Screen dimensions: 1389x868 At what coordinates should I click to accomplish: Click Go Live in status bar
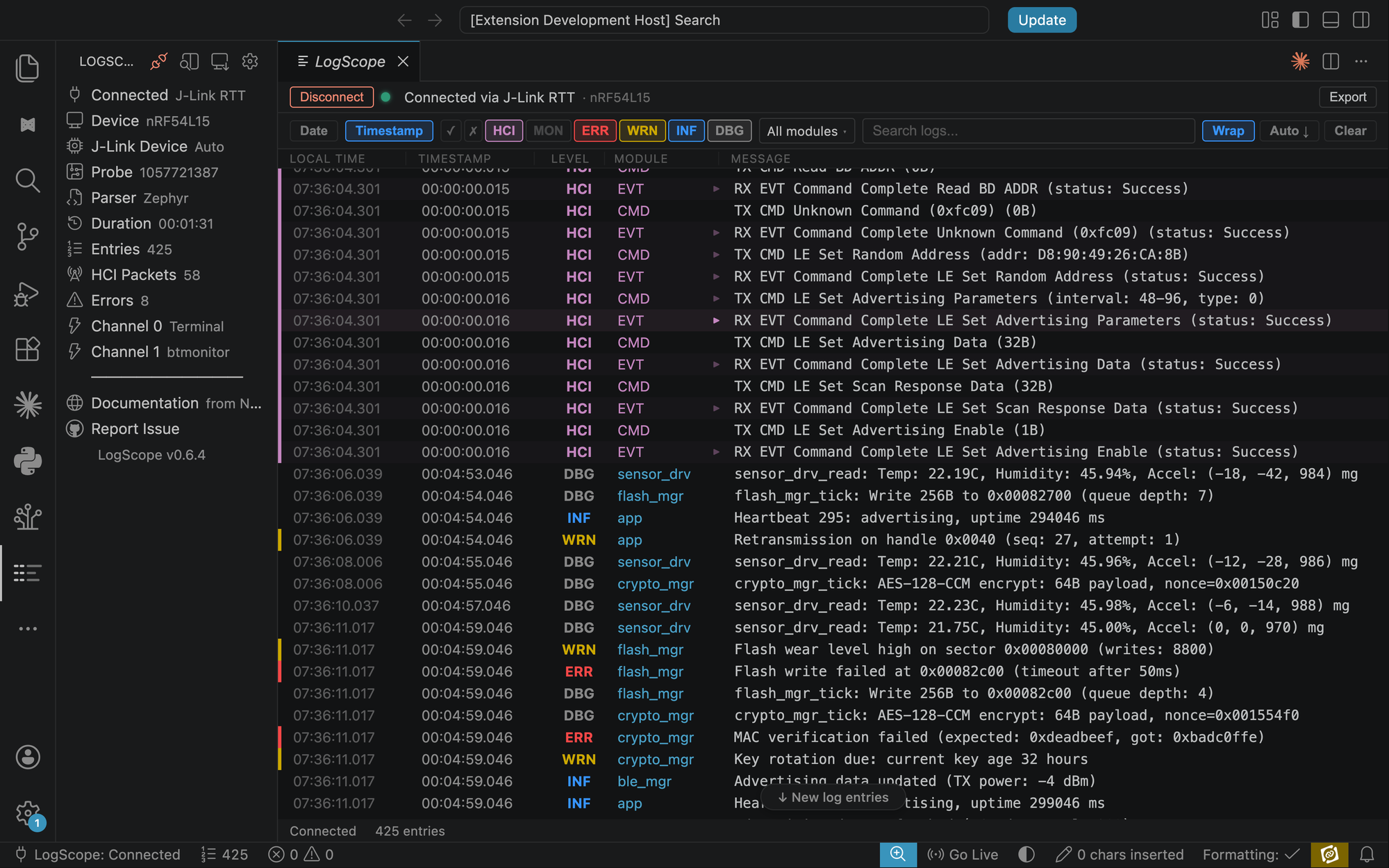coord(963,854)
